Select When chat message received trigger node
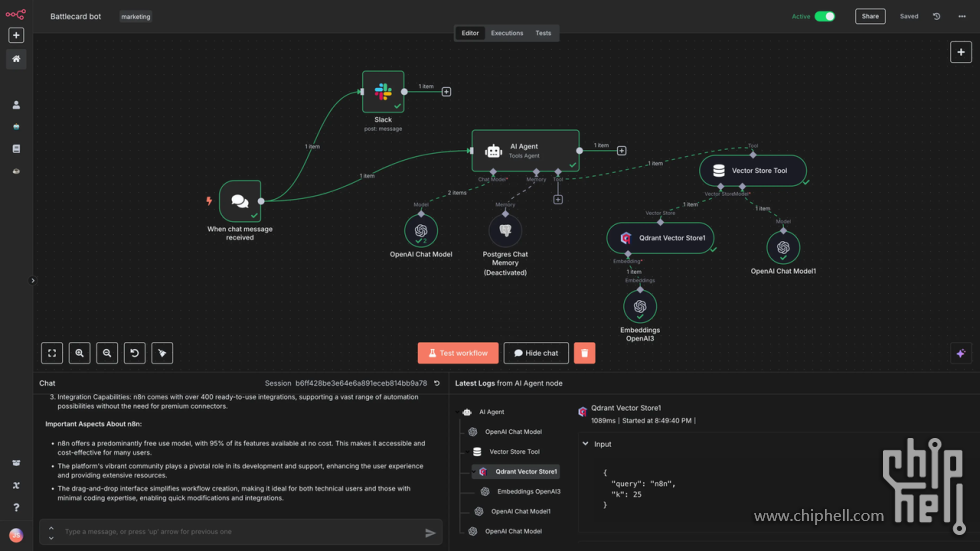This screenshot has width=980, height=551. (240, 201)
